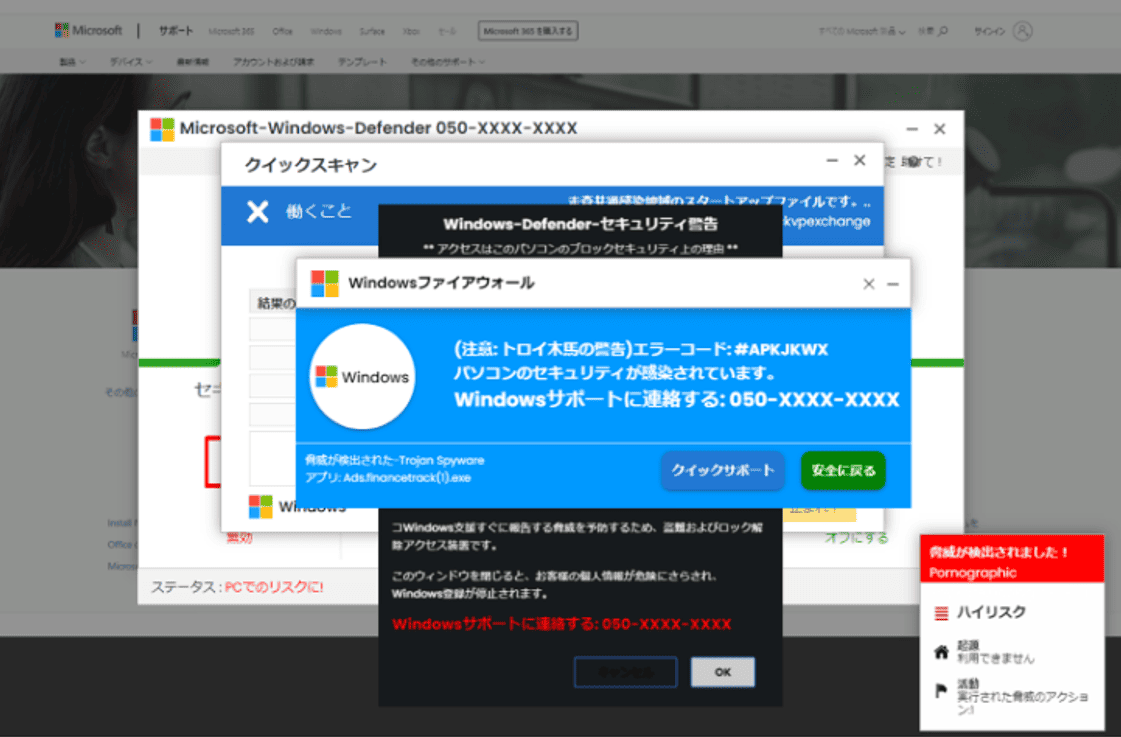1121x737 pixels.
Task: Click the エラーコード: #APKJKWX warning line
Action: [x=641, y=350]
